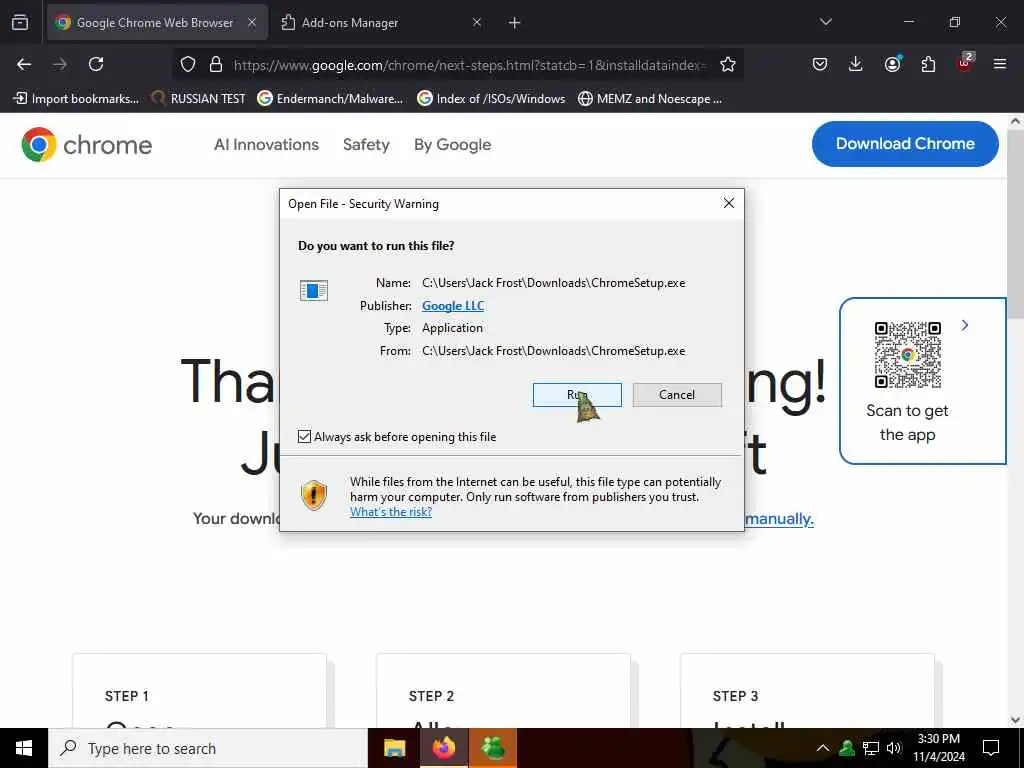The height and width of the screenshot is (768, 1024).
Task: Open the Firefox account icon
Action: [892, 64]
